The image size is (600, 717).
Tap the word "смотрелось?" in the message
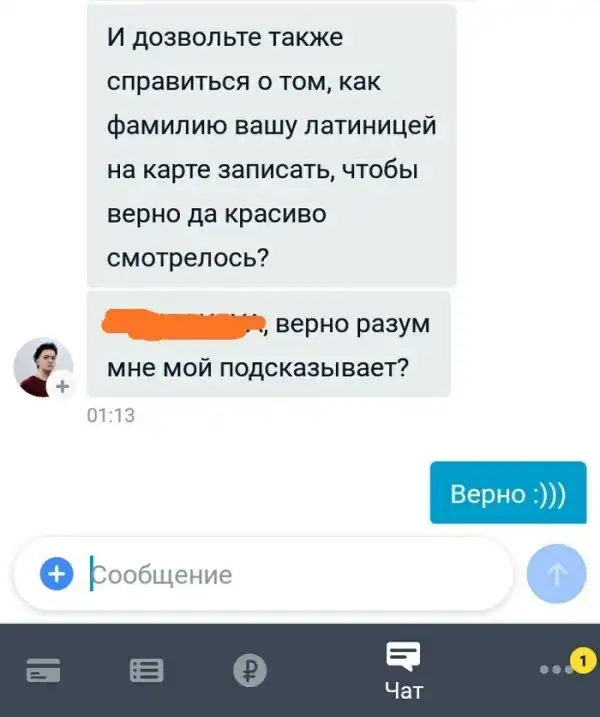point(188,258)
